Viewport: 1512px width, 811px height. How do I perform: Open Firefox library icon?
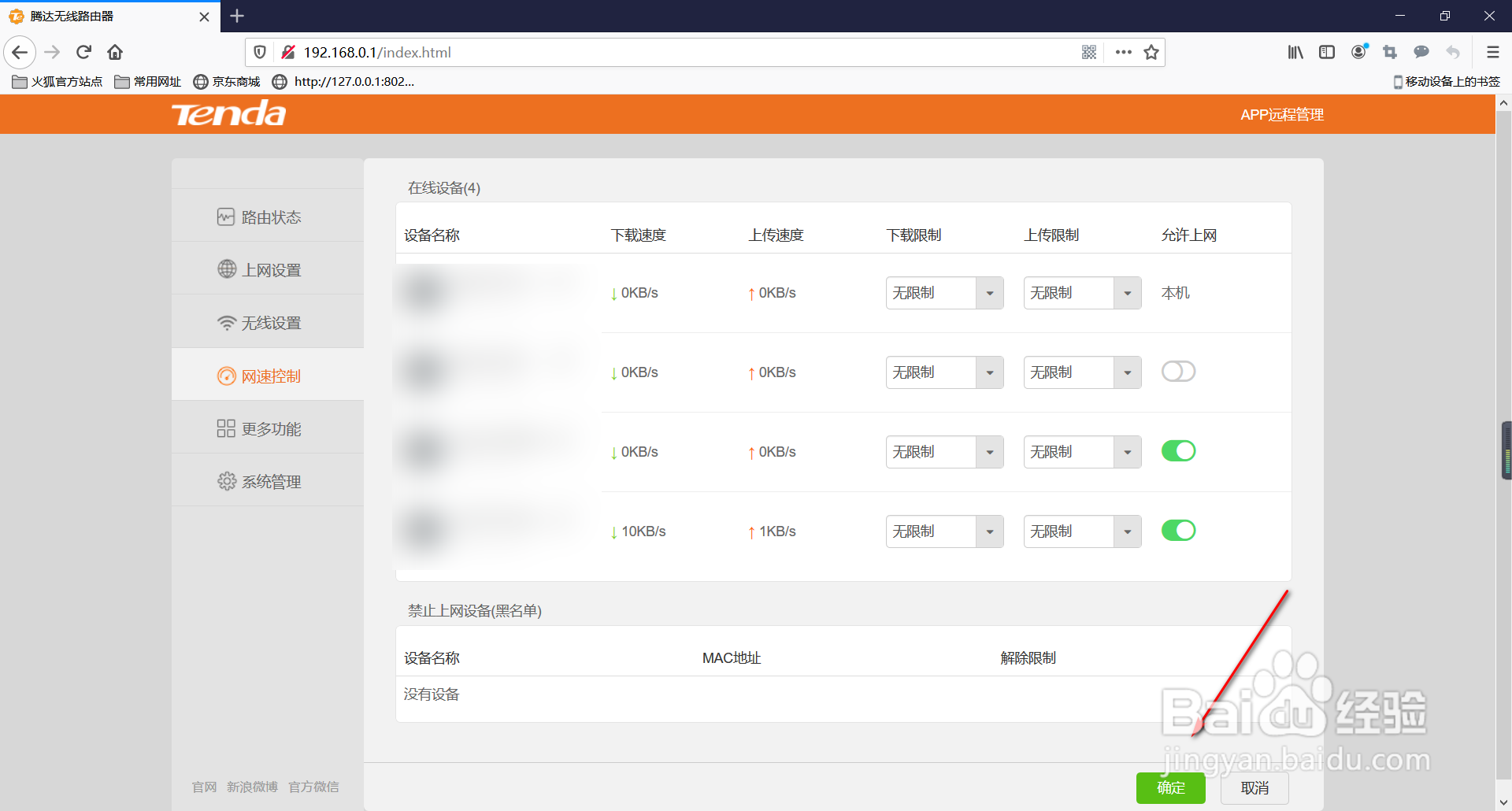(x=1295, y=53)
